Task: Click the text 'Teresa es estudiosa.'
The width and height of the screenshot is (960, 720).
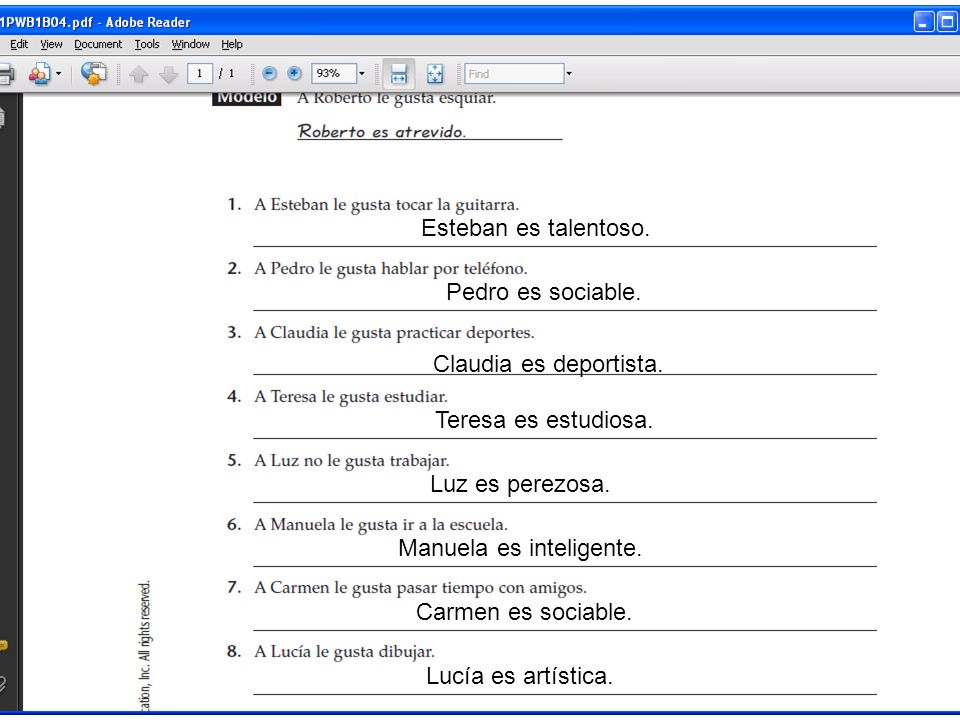Action: click(x=544, y=420)
